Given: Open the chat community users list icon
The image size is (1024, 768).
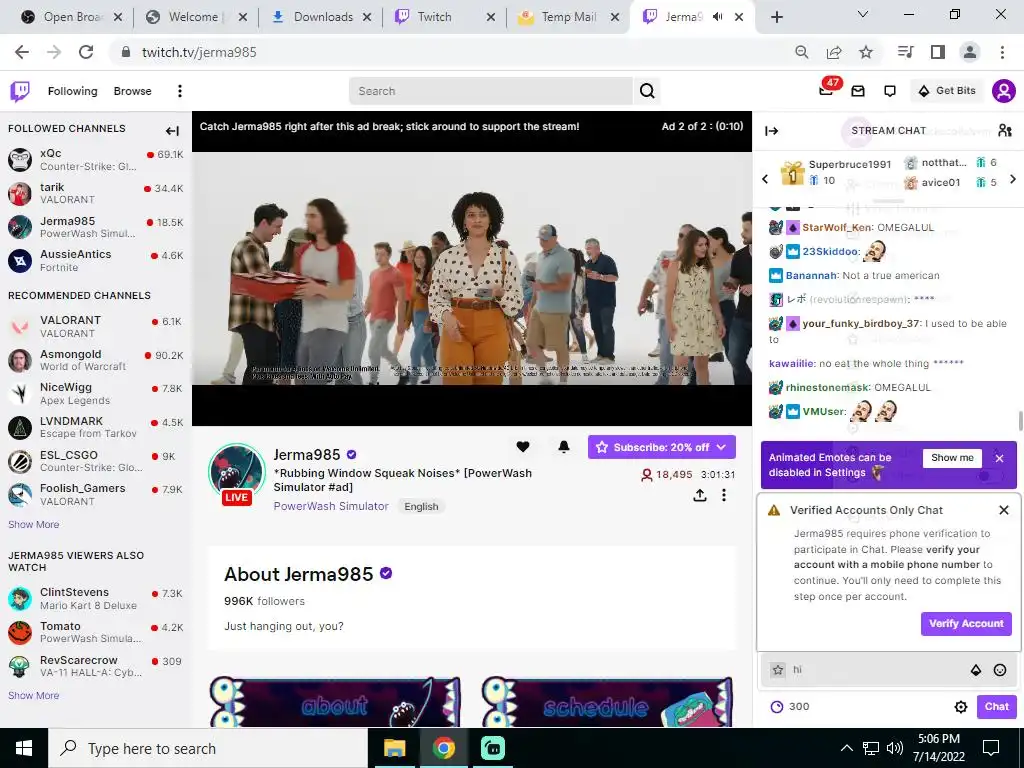Looking at the screenshot, I should (1004, 131).
